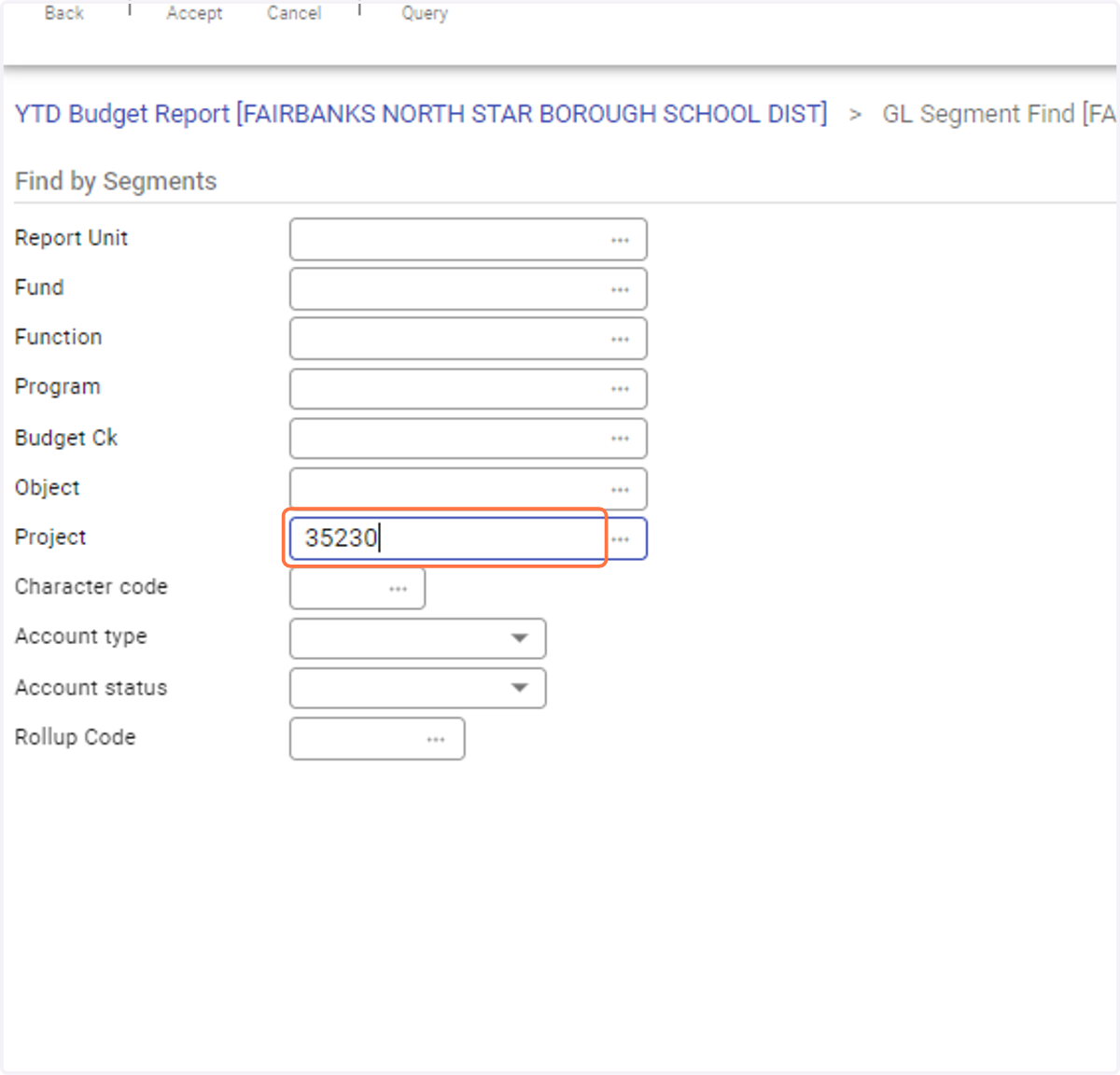The height and width of the screenshot is (1075, 1120).
Task: Open lookup ellipsis for Character code
Action: [x=398, y=589]
